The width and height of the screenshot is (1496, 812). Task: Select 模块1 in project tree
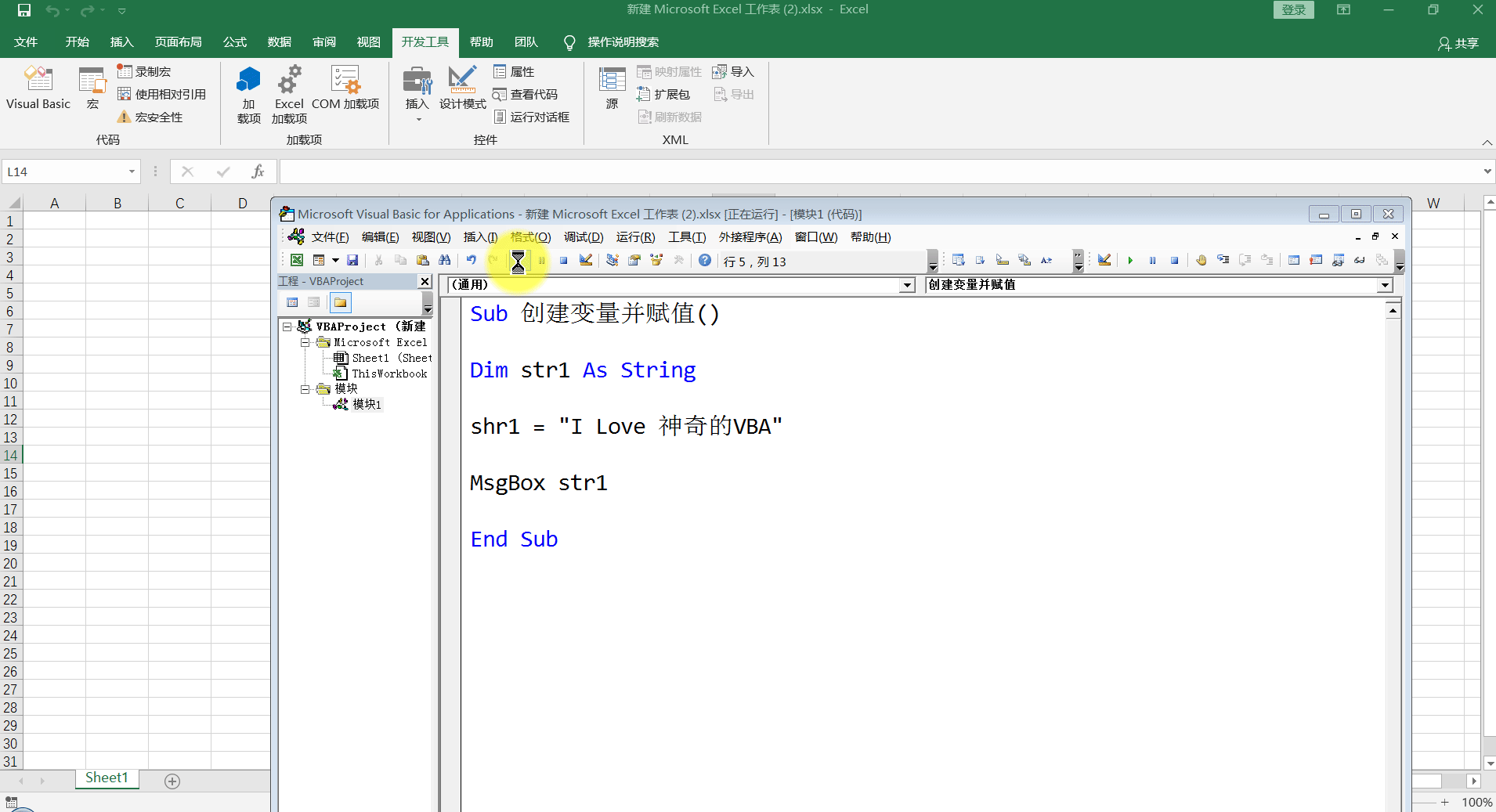click(367, 404)
